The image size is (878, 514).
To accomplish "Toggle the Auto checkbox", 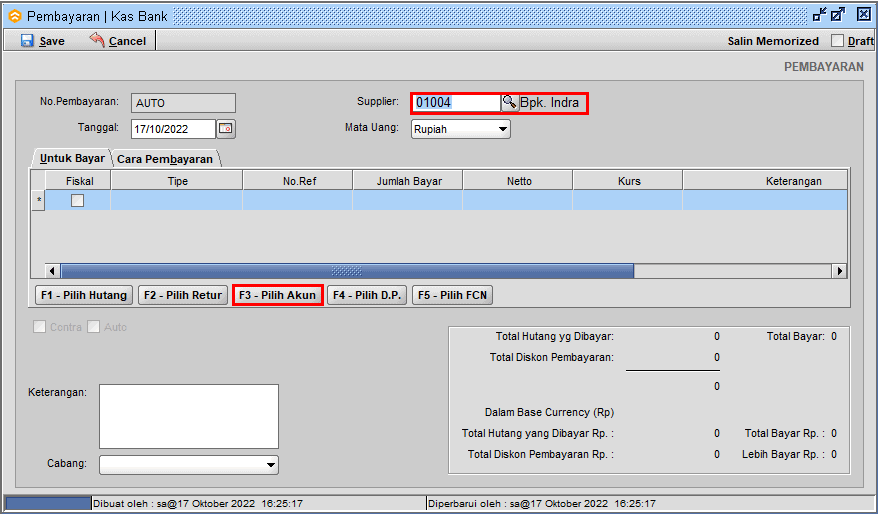I will (94, 327).
